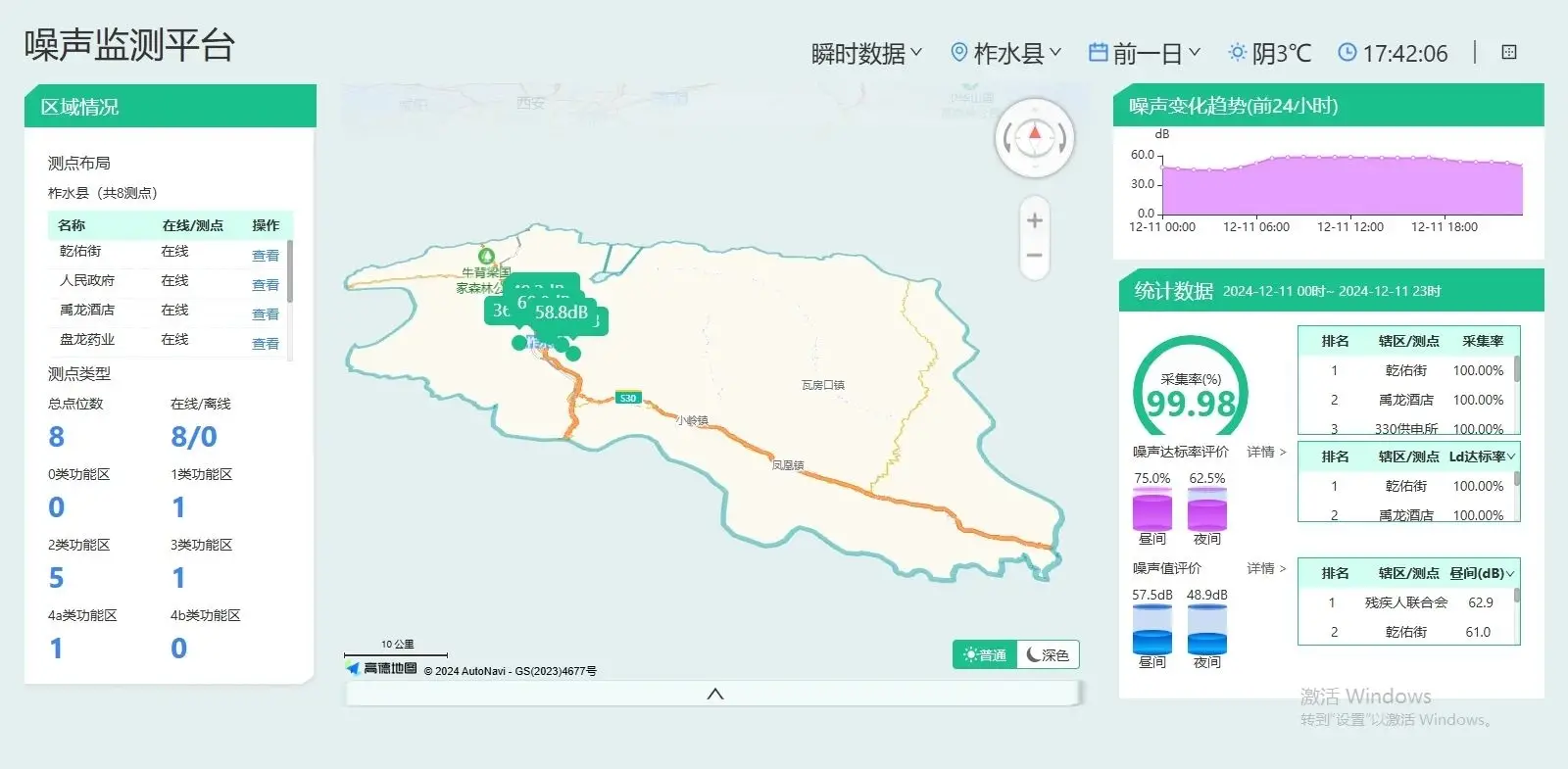Open the 前一日 date range dropdown
Image resolution: width=1568 pixels, height=769 pixels.
[x=1156, y=53]
